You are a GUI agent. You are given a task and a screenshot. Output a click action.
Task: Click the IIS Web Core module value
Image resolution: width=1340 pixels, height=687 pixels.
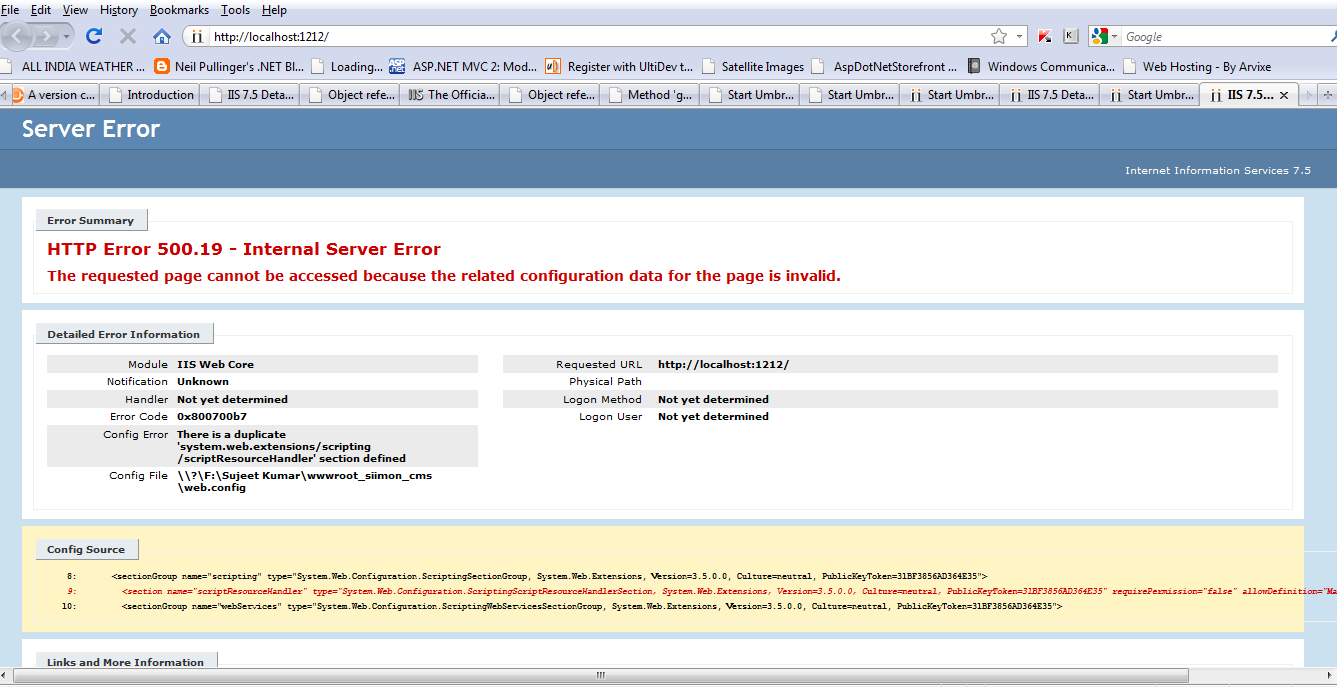215,365
